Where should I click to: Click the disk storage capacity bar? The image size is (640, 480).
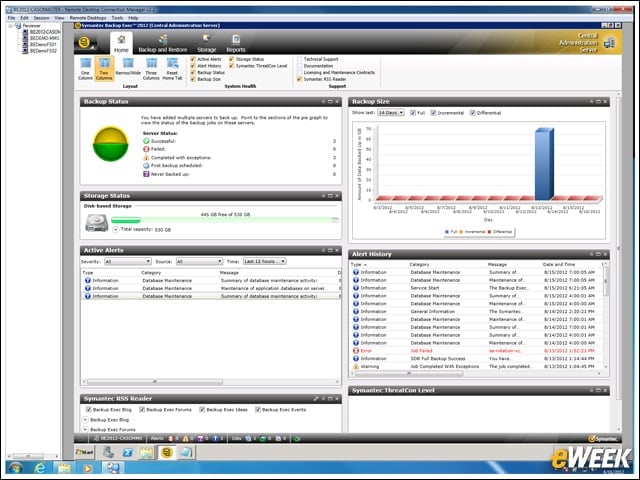pyautogui.click(x=225, y=220)
